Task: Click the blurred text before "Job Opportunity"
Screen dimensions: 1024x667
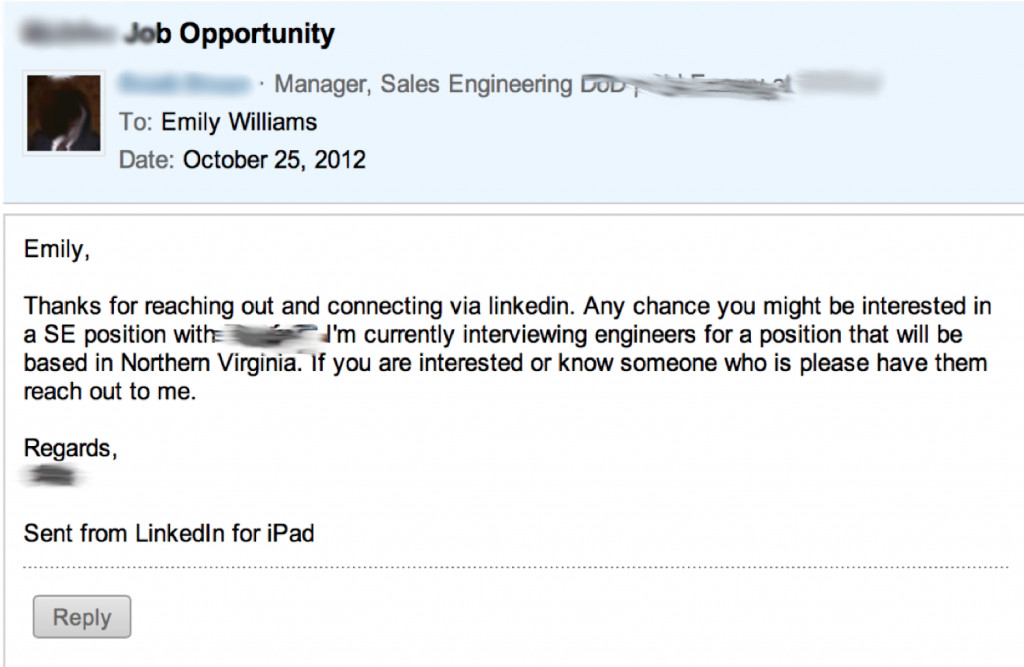Action: [70, 34]
